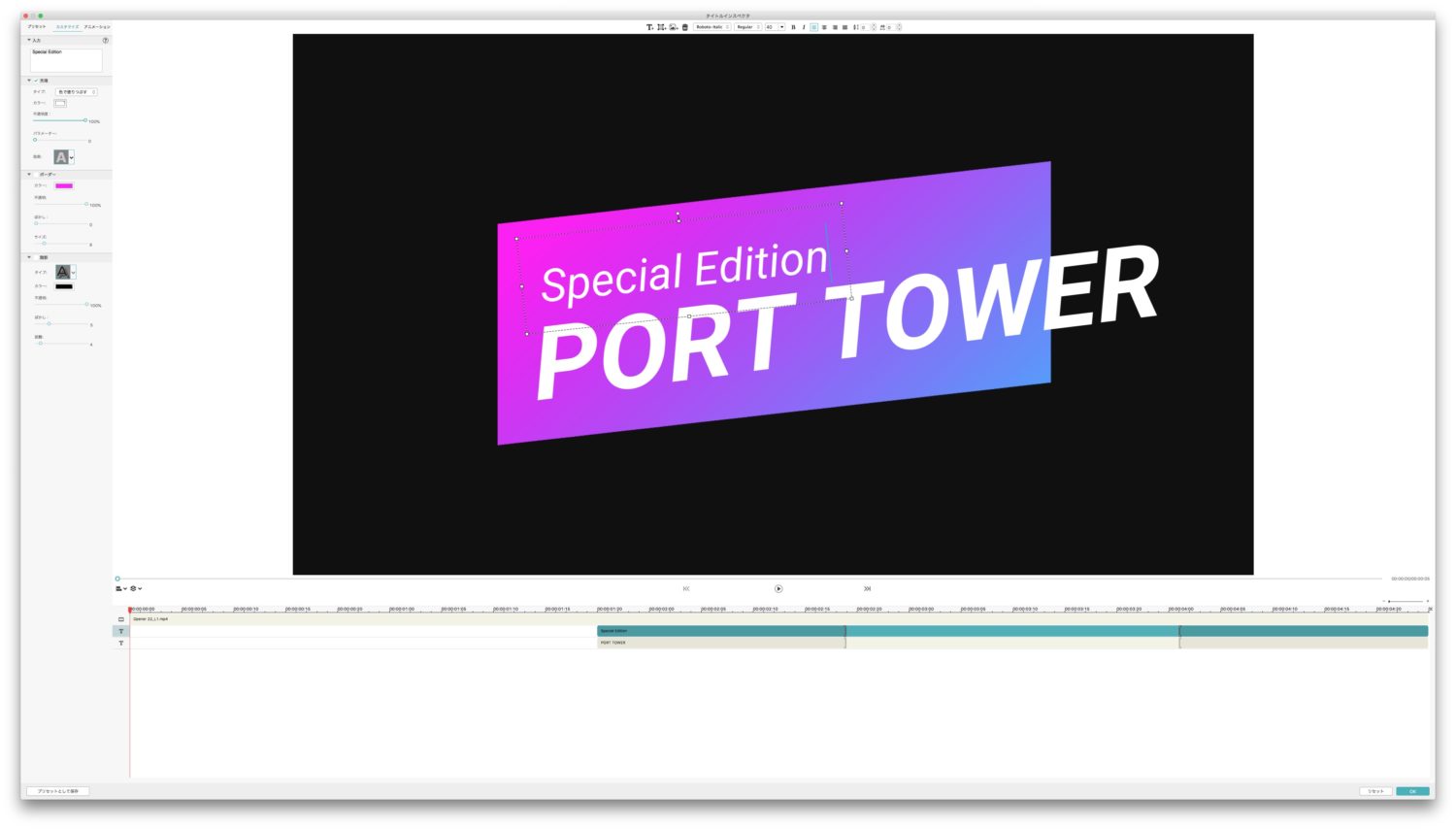
Task: Click the trash delete icon in toolbar
Action: 684,27
